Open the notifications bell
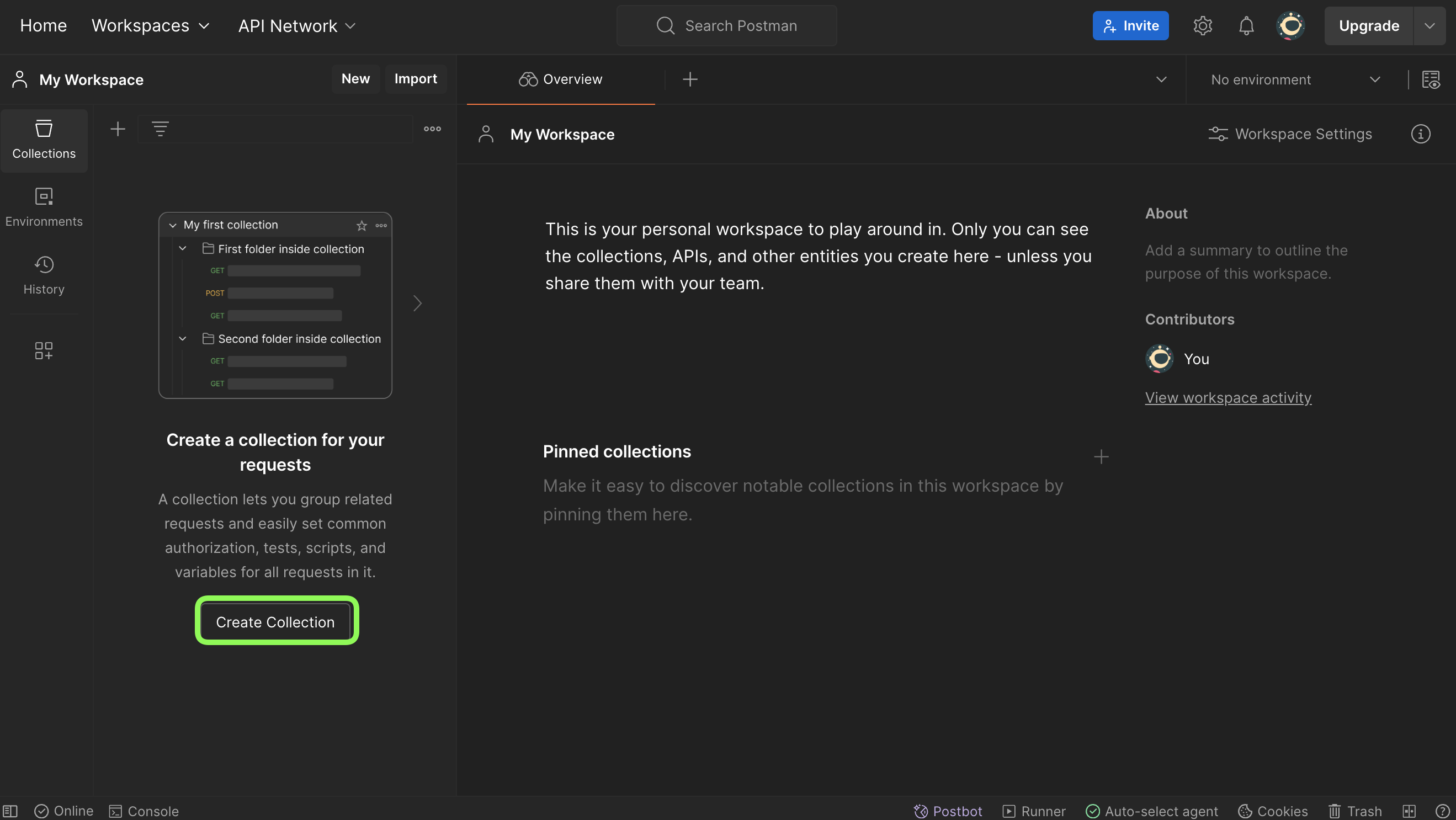 pyautogui.click(x=1246, y=26)
